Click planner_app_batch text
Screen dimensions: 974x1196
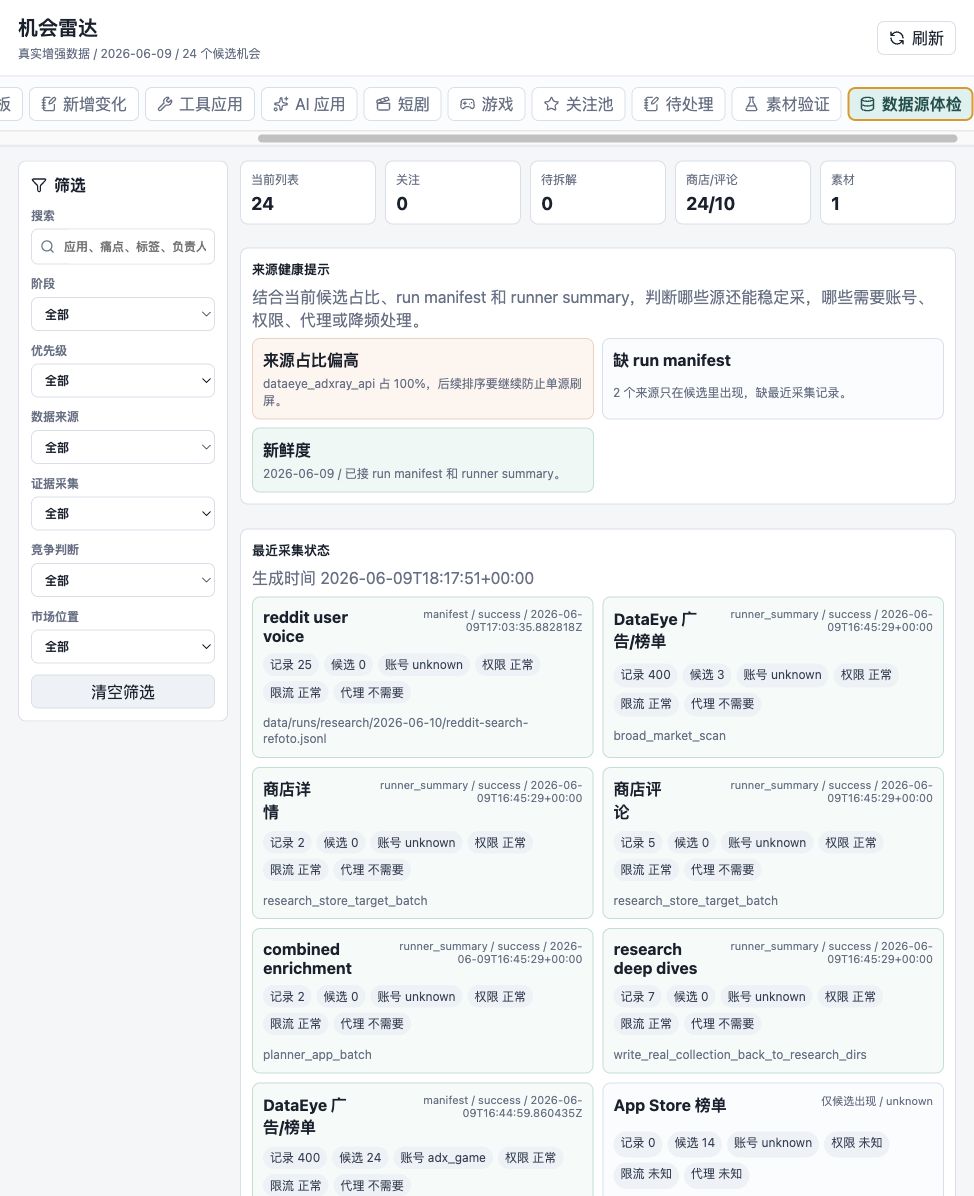pos(317,1055)
